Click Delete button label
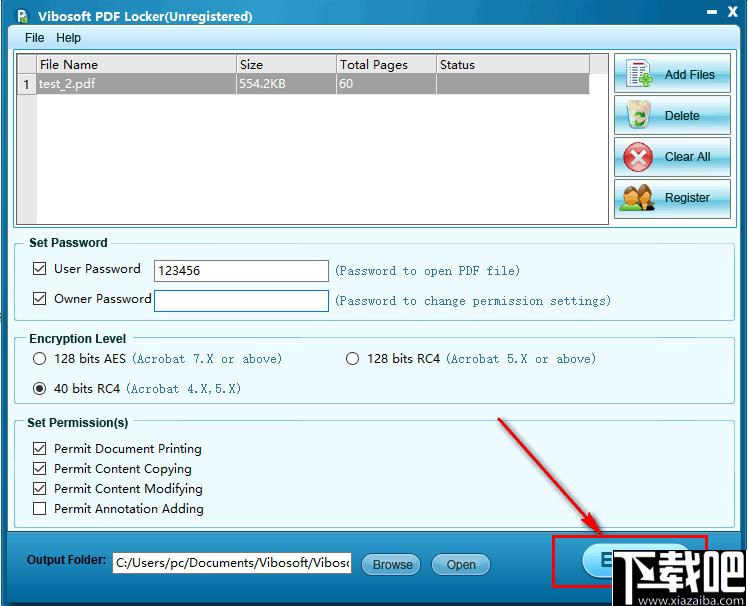 tap(682, 115)
